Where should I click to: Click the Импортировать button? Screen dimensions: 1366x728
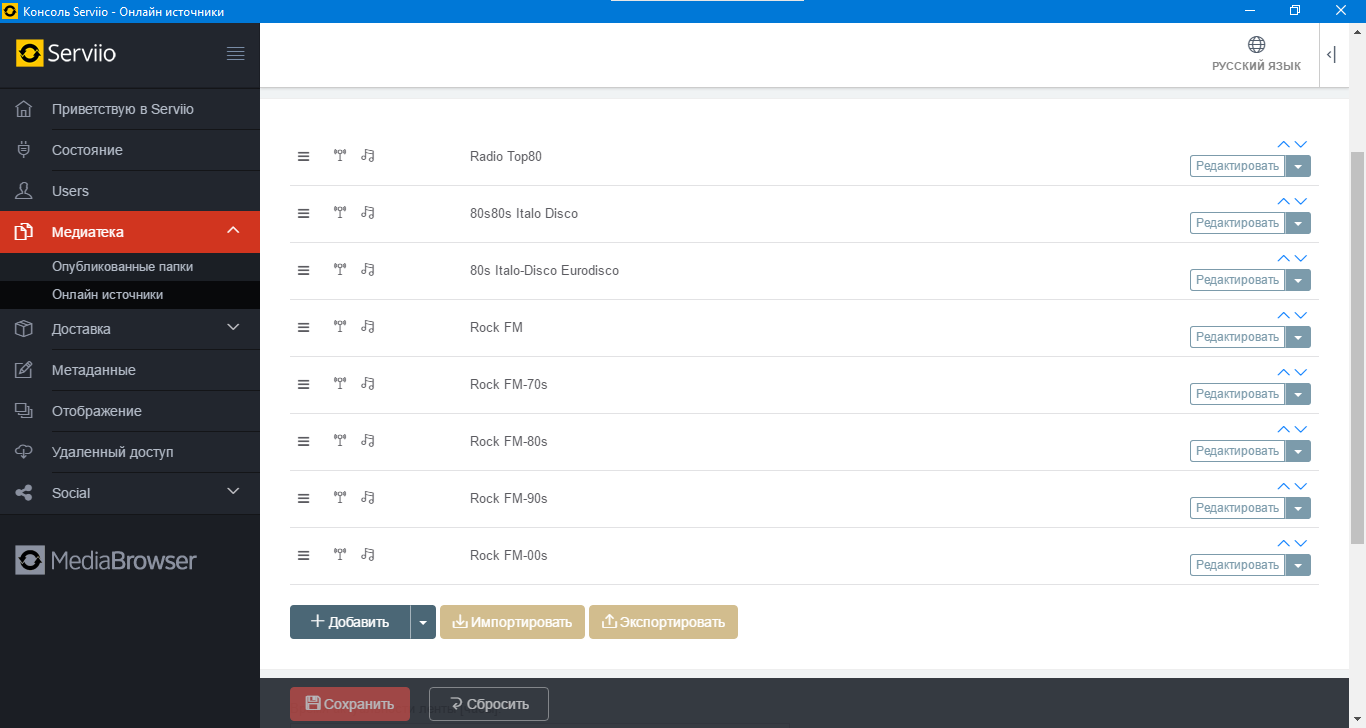(512, 622)
